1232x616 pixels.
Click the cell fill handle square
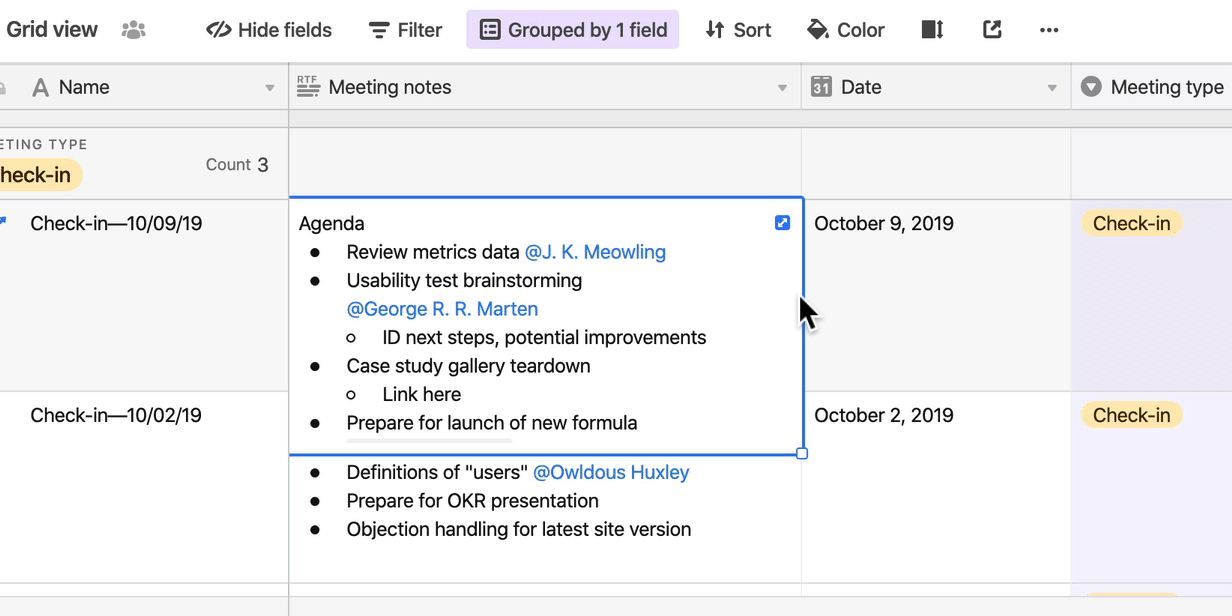click(802, 454)
